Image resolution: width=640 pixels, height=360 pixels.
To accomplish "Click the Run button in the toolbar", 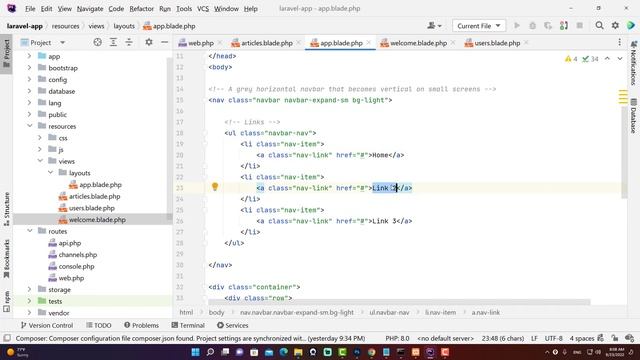I will click(517, 26).
